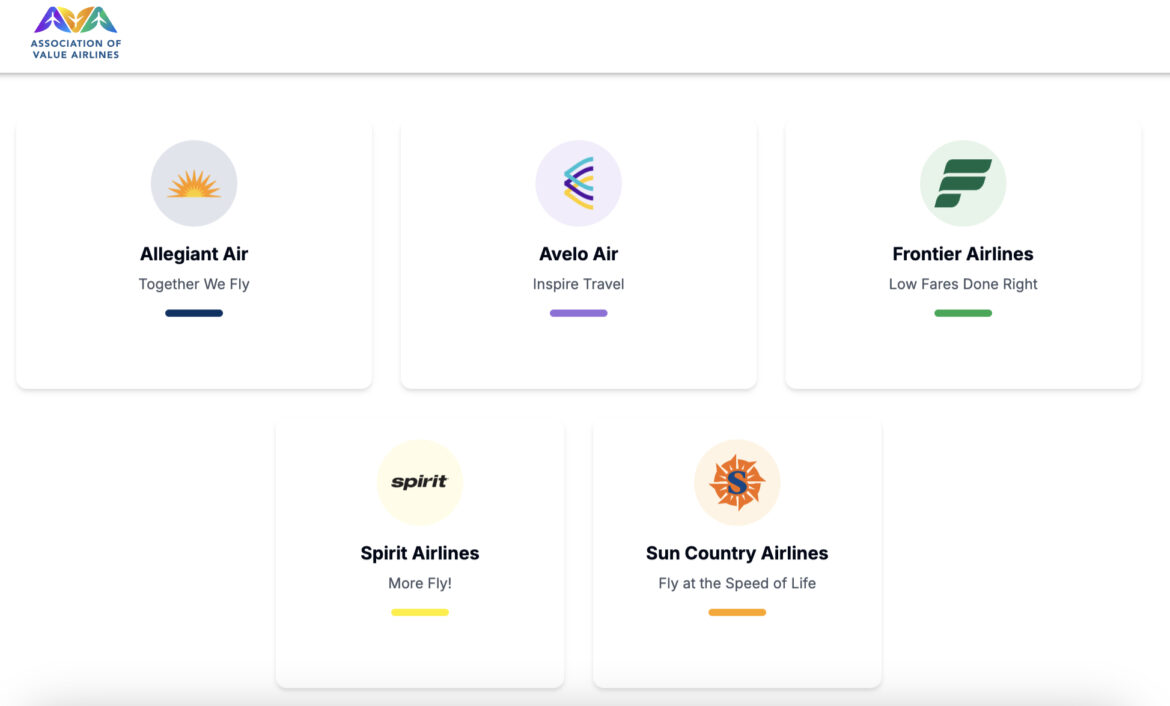Click the Spirit Airlines logo icon

tap(420, 482)
